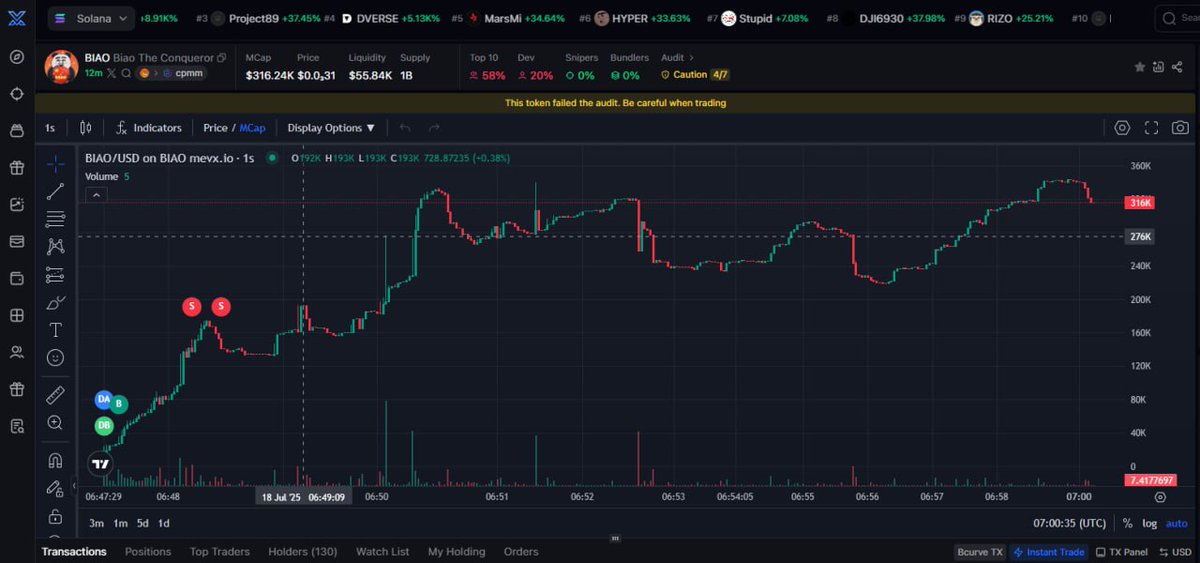Select the 1m date range
This screenshot has width=1200, height=563.
click(x=120, y=523)
